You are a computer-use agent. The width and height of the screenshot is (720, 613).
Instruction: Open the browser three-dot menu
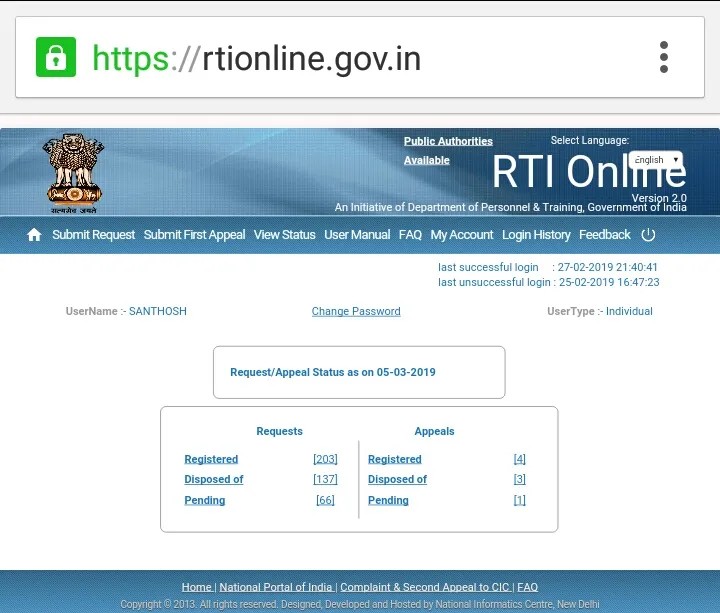coord(664,57)
